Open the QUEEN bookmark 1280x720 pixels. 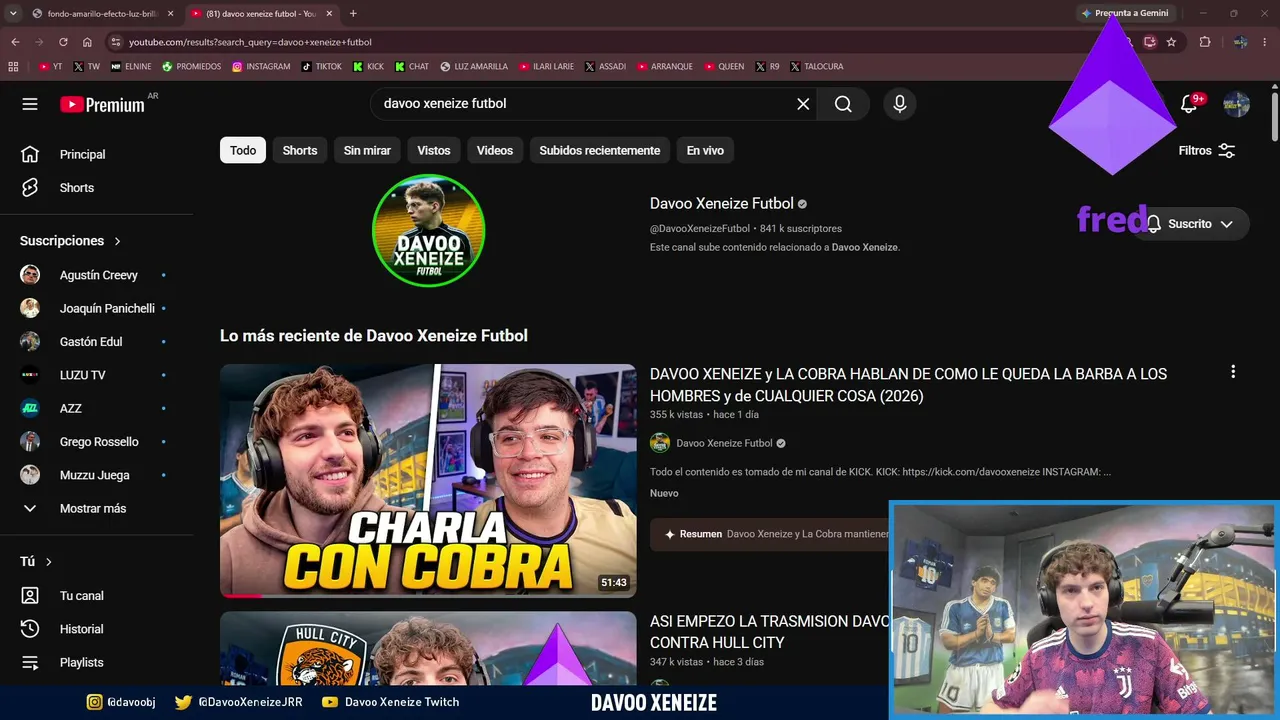(x=724, y=66)
